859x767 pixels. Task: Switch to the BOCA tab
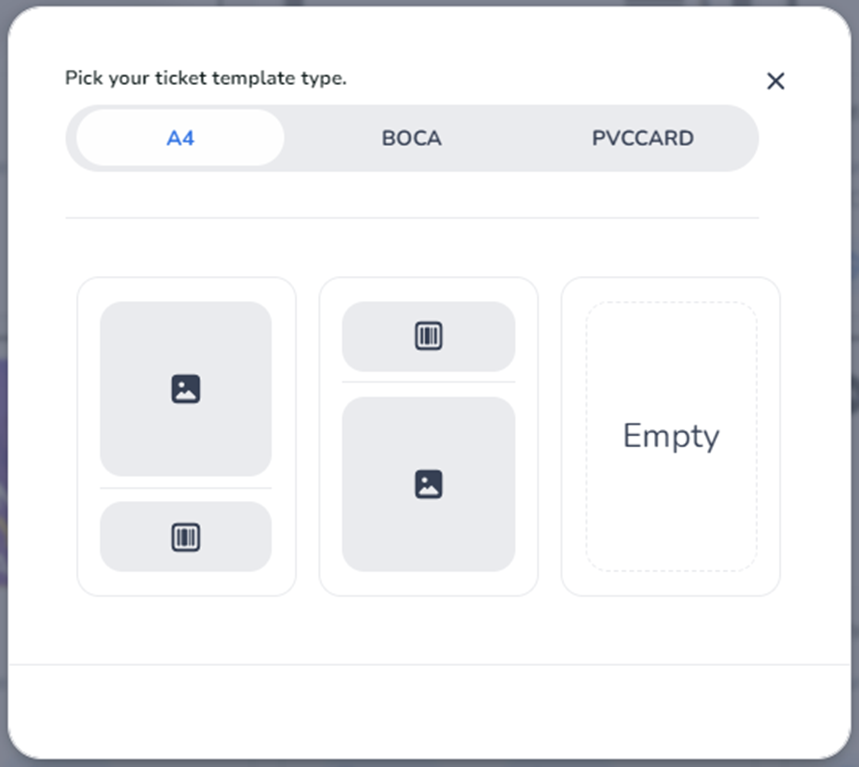(x=411, y=138)
